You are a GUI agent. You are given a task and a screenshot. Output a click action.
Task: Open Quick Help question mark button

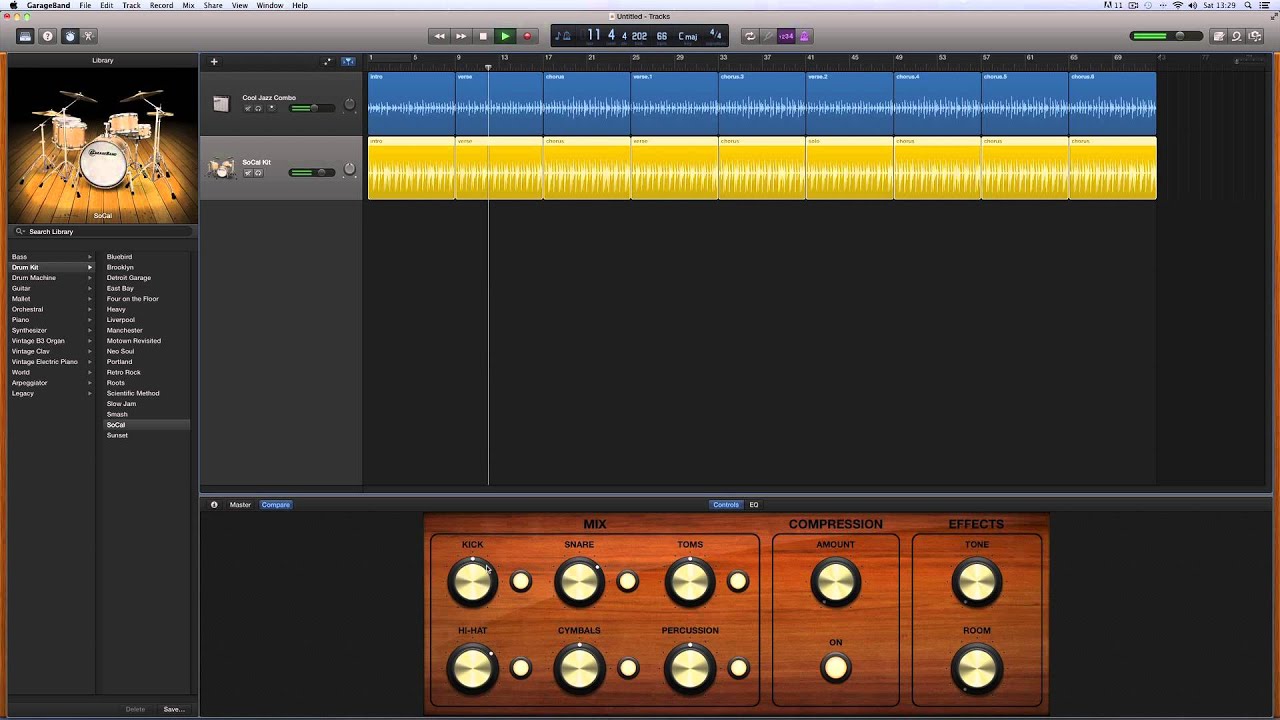[x=47, y=36]
